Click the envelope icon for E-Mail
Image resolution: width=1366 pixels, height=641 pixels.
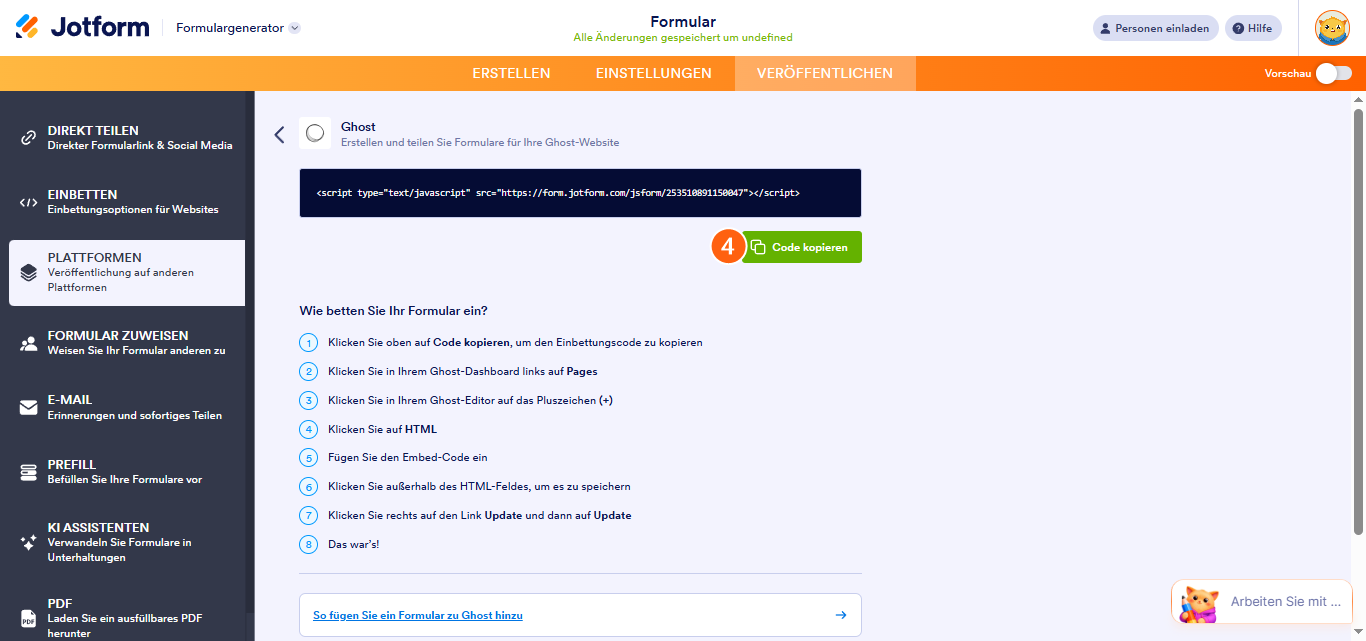pyautogui.click(x=29, y=408)
